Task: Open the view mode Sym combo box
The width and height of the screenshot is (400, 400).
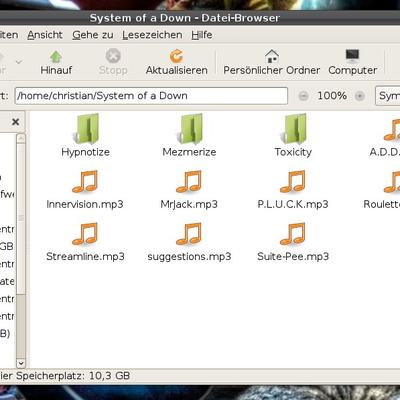Action: [388, 96]
